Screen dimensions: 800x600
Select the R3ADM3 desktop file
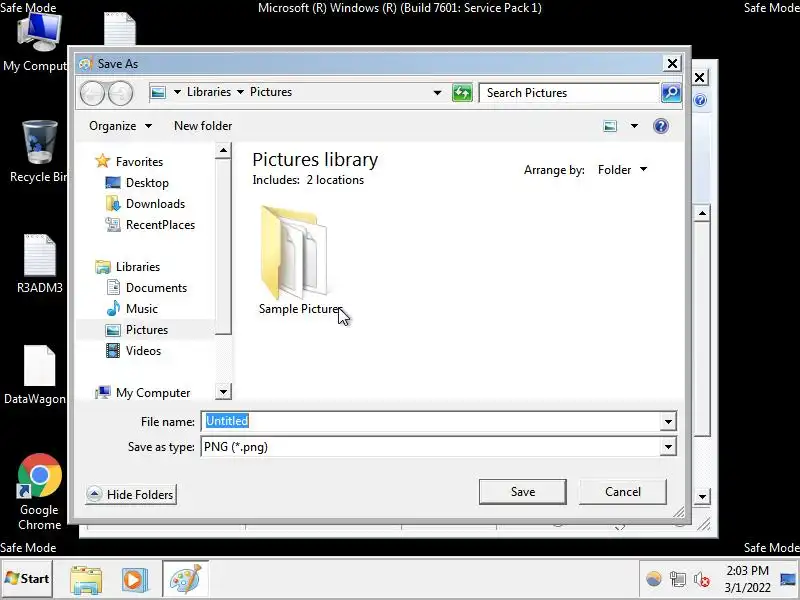coord(40,264)
